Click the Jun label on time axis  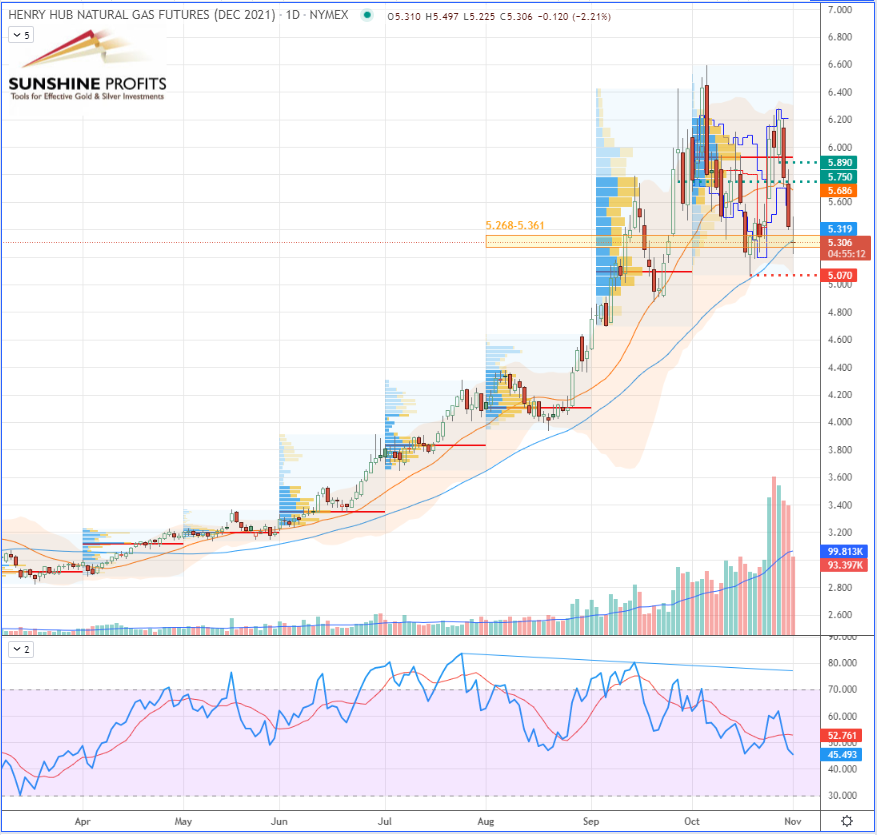tap(279, 821)
